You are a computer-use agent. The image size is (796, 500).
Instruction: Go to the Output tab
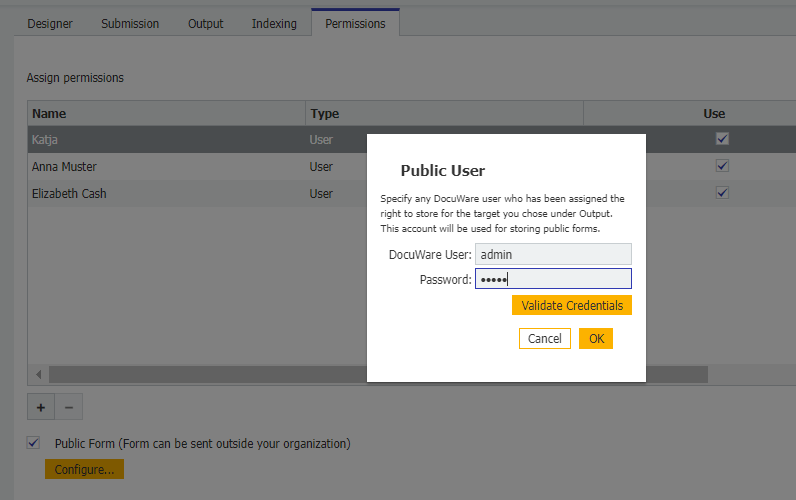(x=205, y=23)
